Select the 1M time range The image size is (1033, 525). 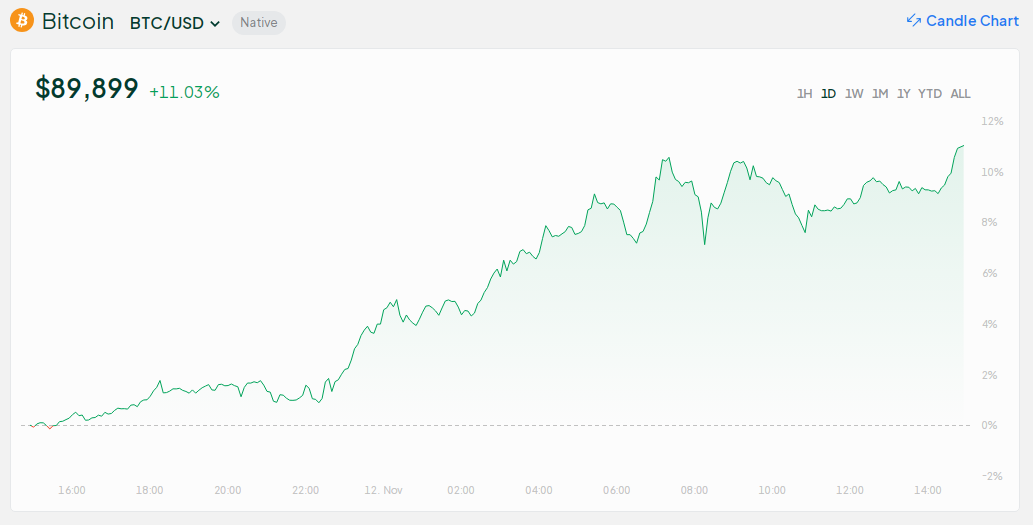[x=880, y=94]
